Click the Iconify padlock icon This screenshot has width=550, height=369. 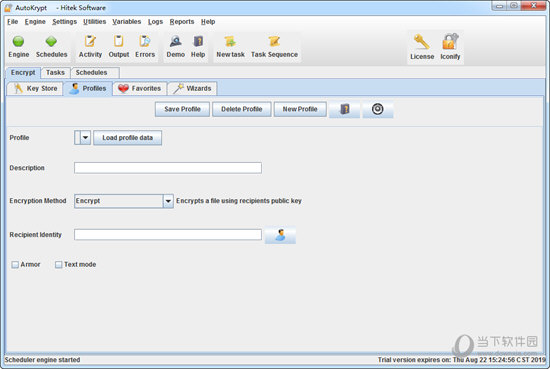click(x=450, y=42)
